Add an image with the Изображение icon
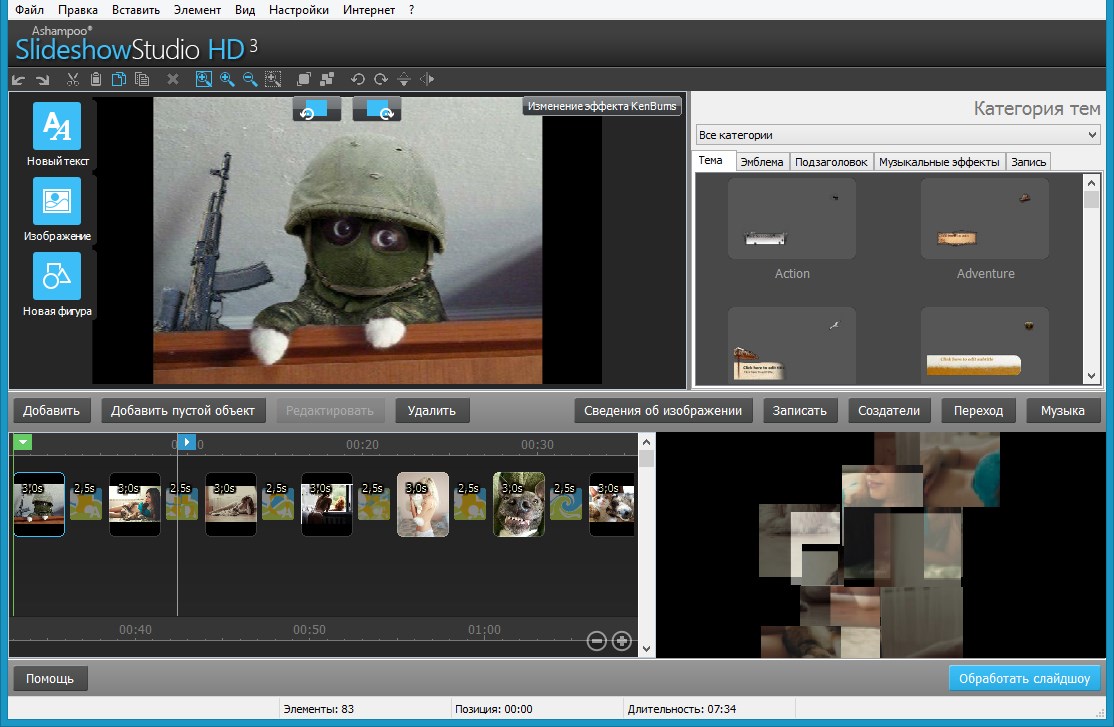Image resolution: width=1114 pixels, height=727 pixels. [57, 201]
